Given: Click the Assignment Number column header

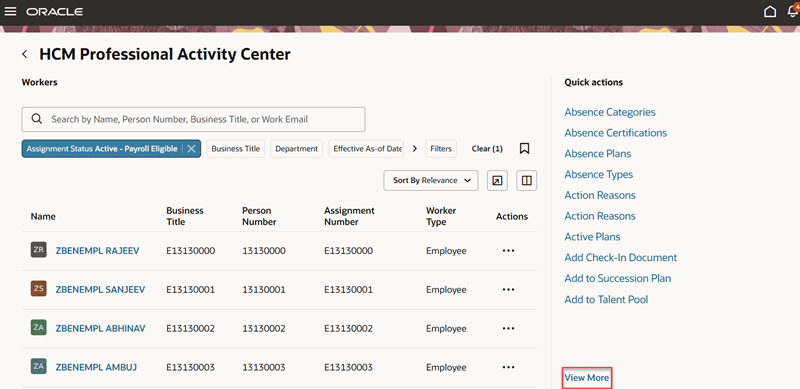Looking at the screenshot, I should tap(349, 216).
